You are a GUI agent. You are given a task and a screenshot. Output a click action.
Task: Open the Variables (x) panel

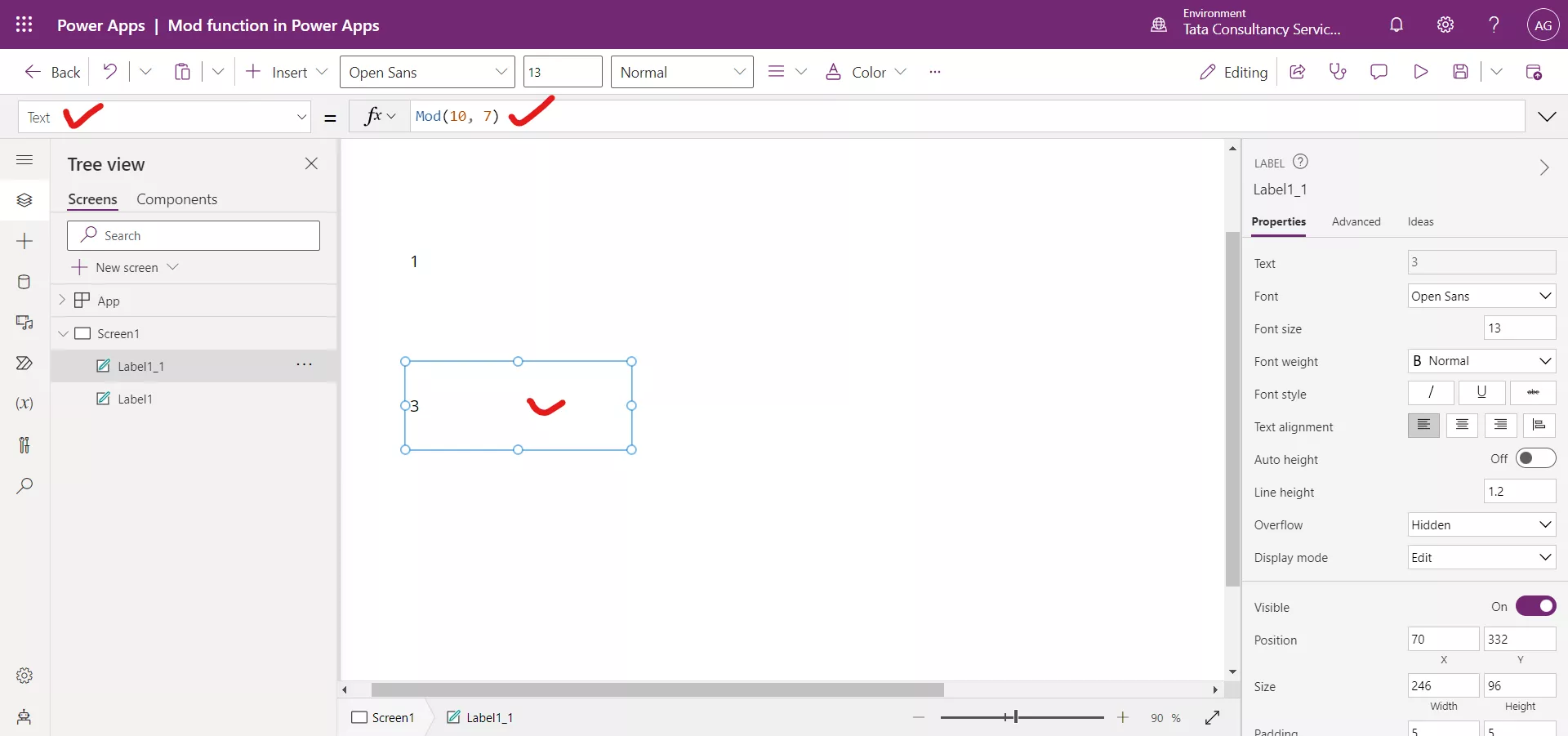coord(24,404)
